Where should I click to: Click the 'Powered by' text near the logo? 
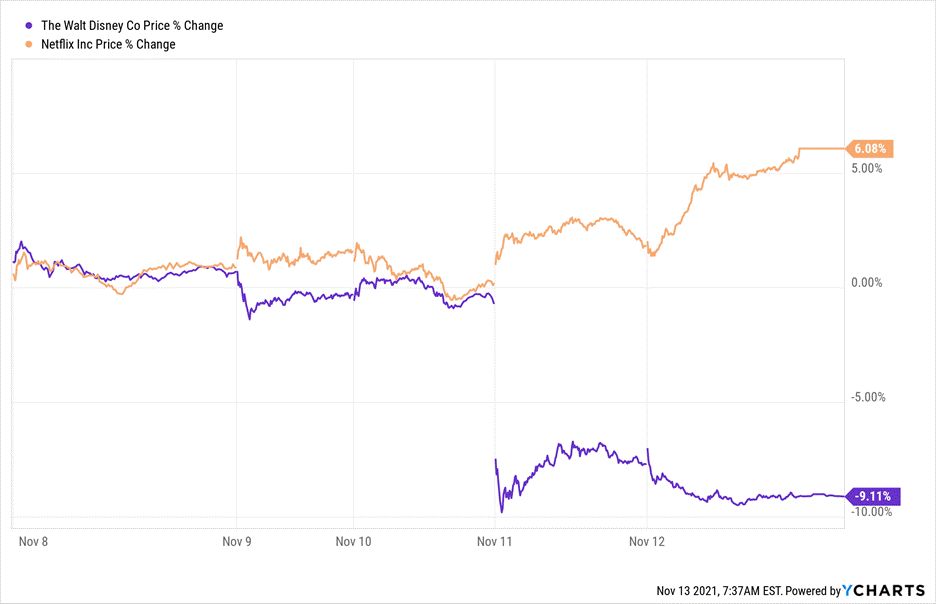[x=812, y=591]
